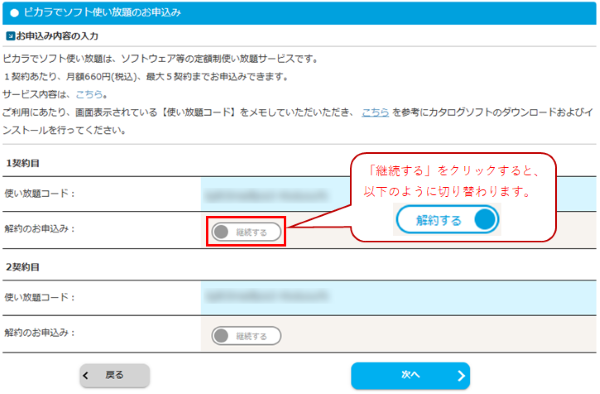The image size is (600, 394).
Task: Click the 1契約目 section heading
Action: [x=23, y=163]
